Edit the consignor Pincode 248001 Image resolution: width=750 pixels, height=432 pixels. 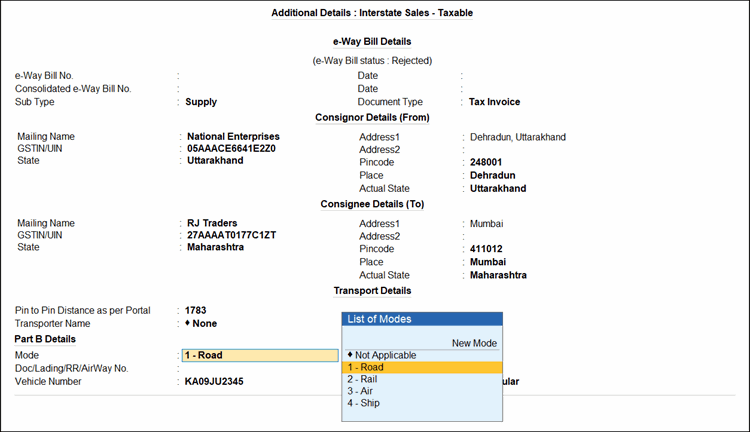[x=486, y=162]
